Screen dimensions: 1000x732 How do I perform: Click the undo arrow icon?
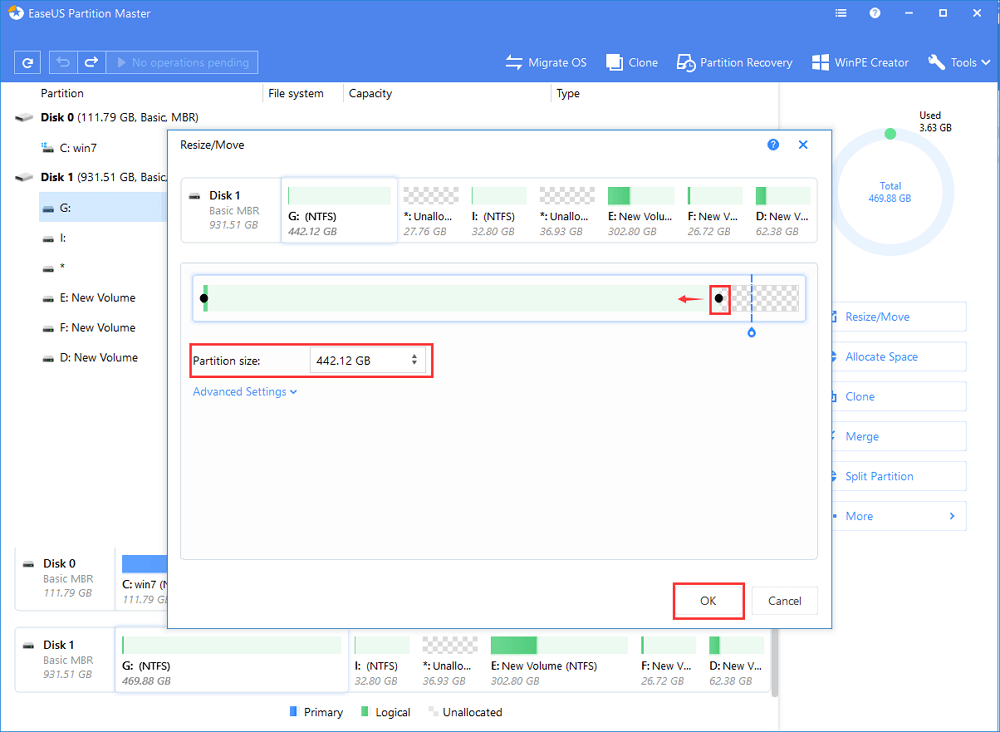[63, 62]
